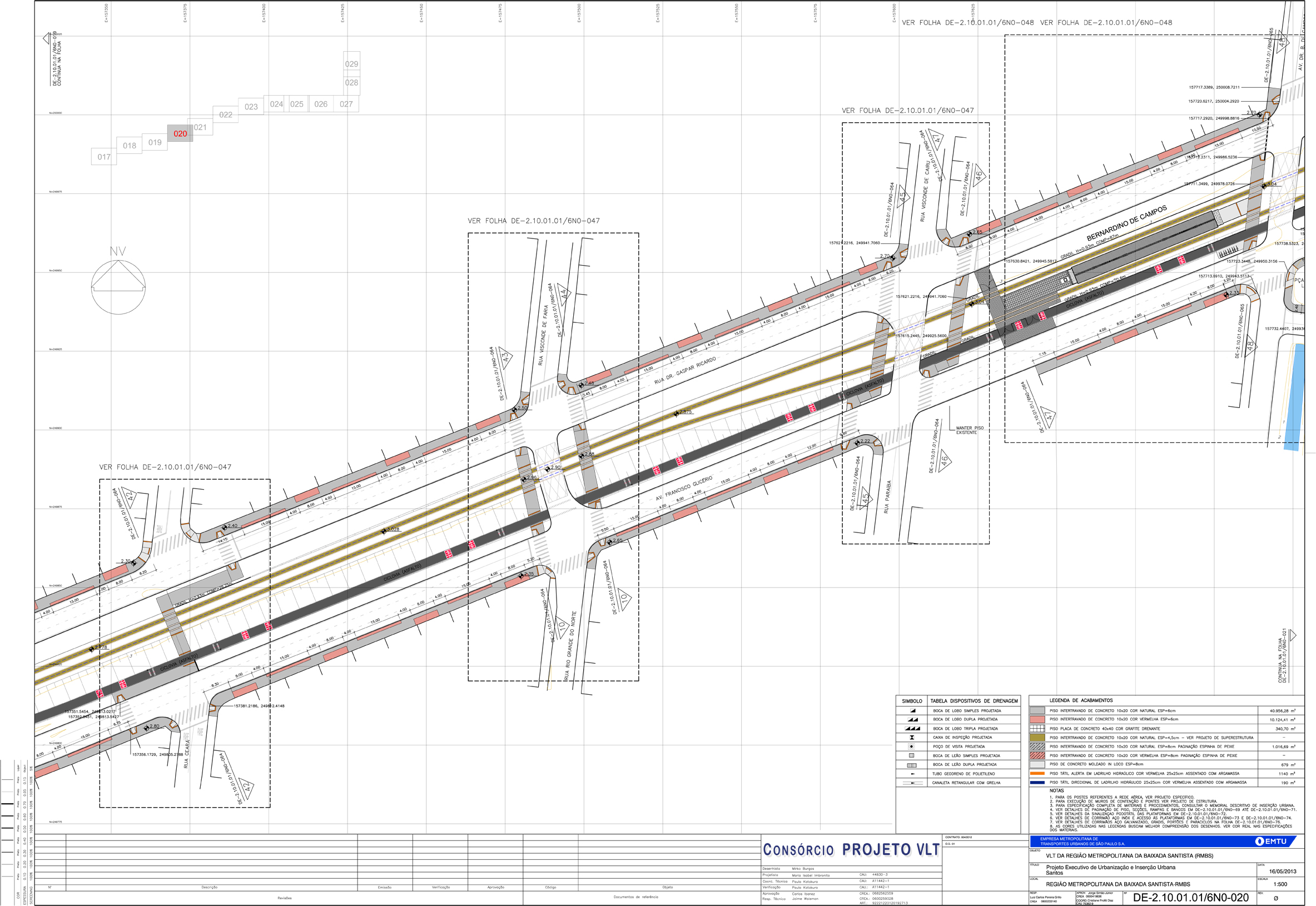The width and height of the screenshot is (1316, 906).
Task: Click the boca de lobo simples legend symbol
Action: click(x=913, y=711)
